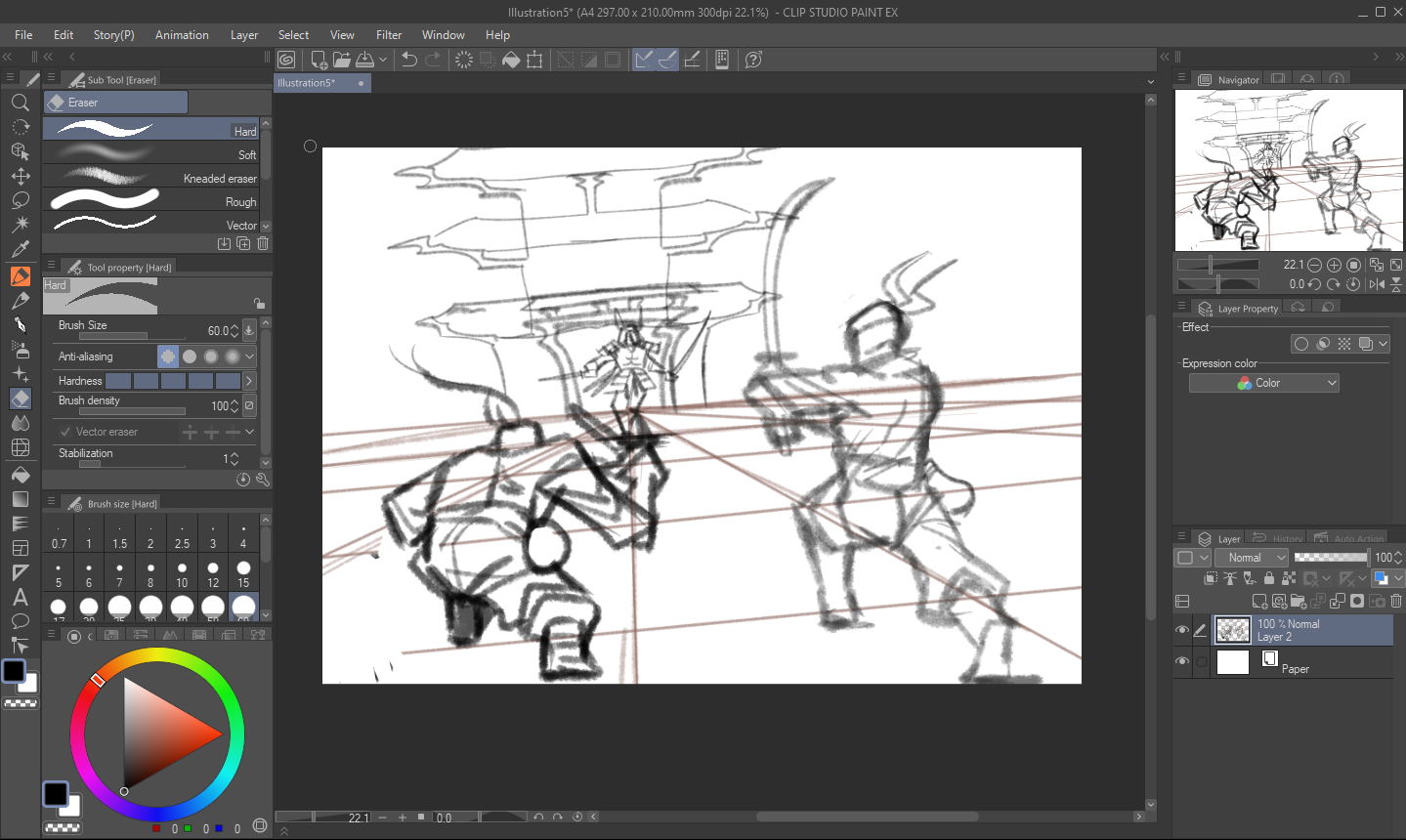Select the Zoom magnifier tool

point(20,103)
